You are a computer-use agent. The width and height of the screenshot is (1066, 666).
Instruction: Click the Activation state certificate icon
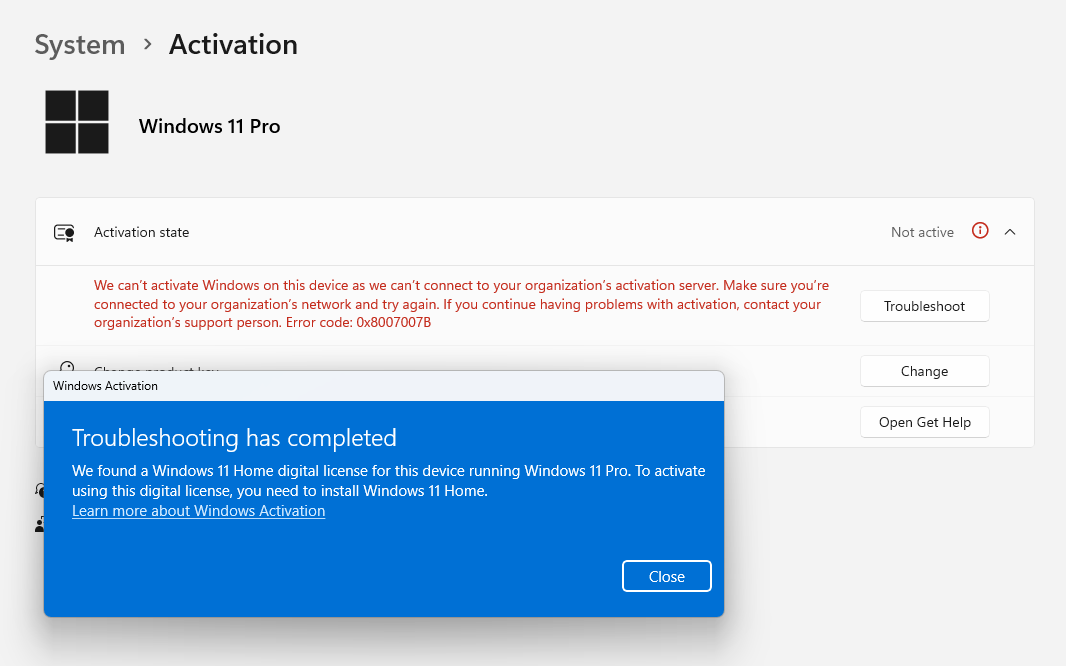click(64, 233)
